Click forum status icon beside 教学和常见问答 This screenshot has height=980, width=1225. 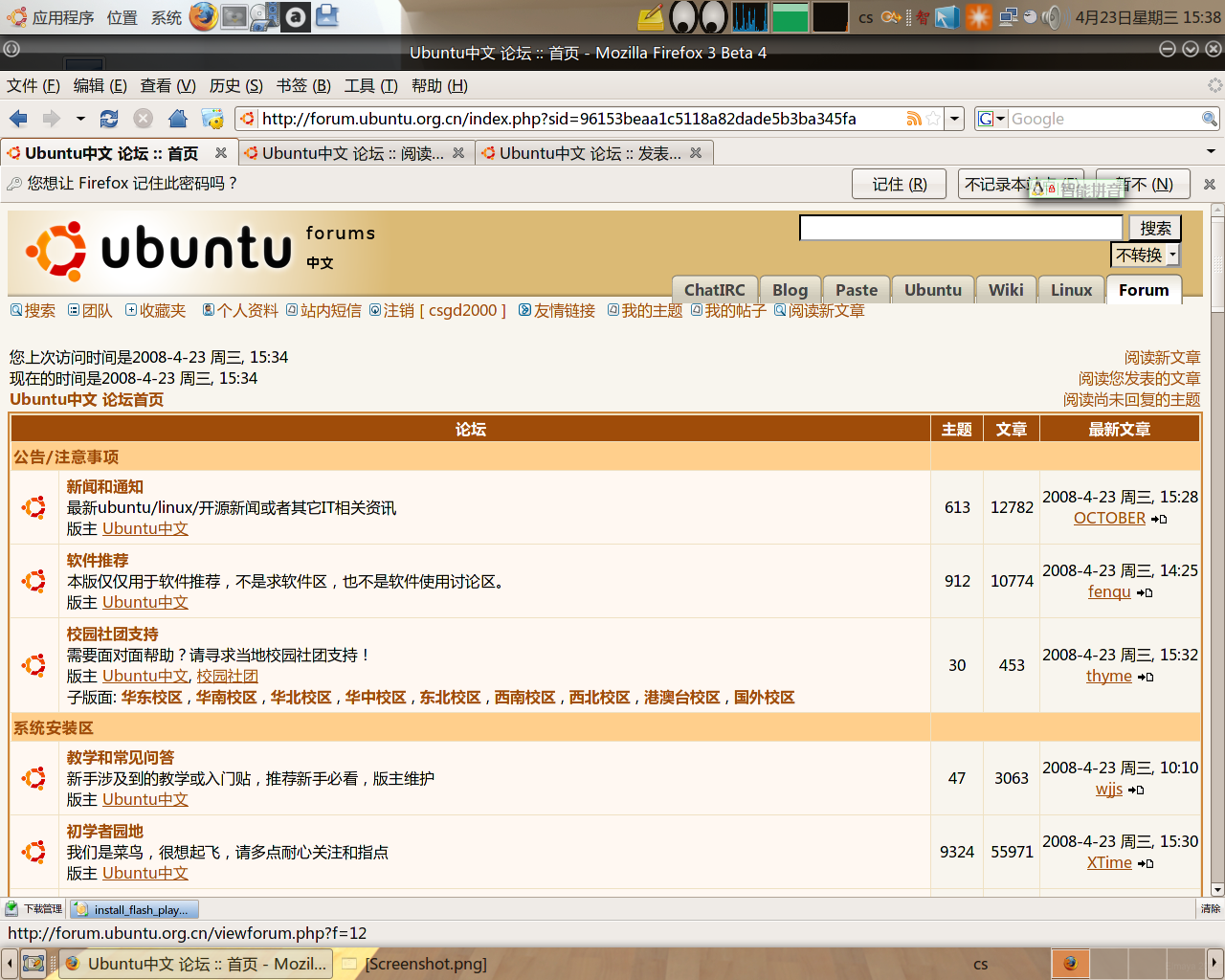[x=34, y=778]
